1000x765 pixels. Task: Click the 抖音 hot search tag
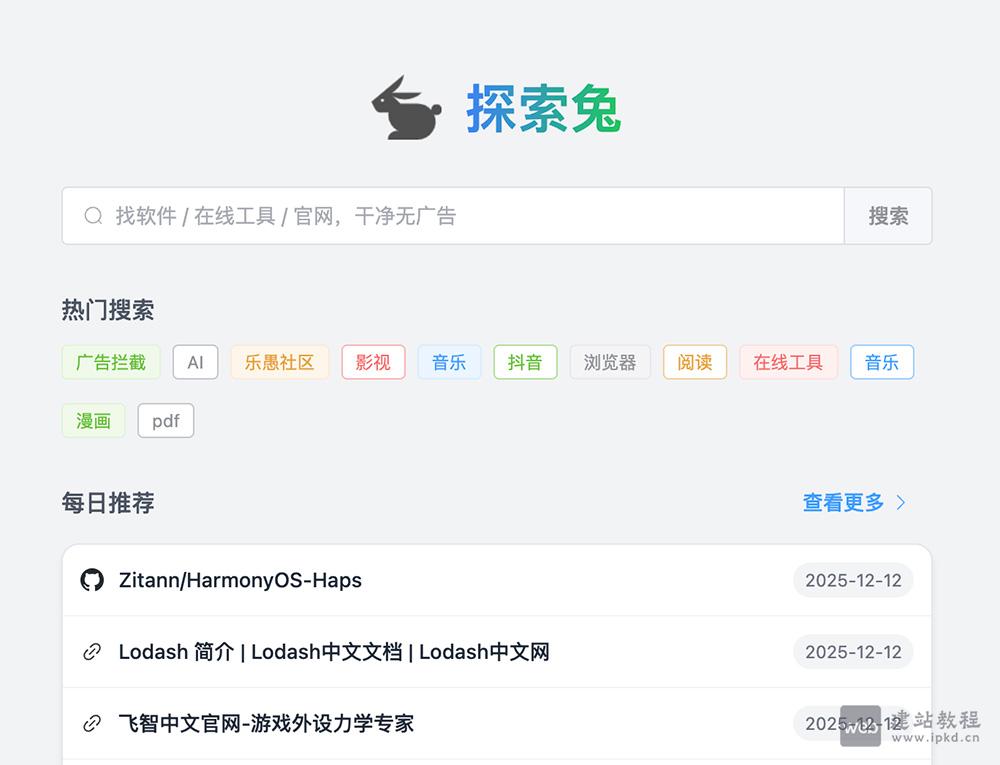(525, 362)
